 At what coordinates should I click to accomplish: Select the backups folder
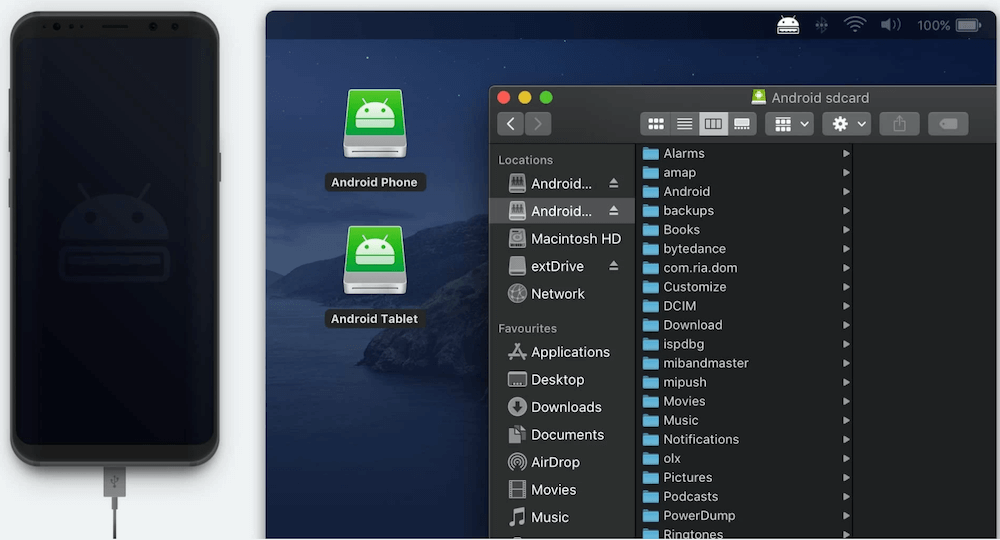[x=745, y=211]
